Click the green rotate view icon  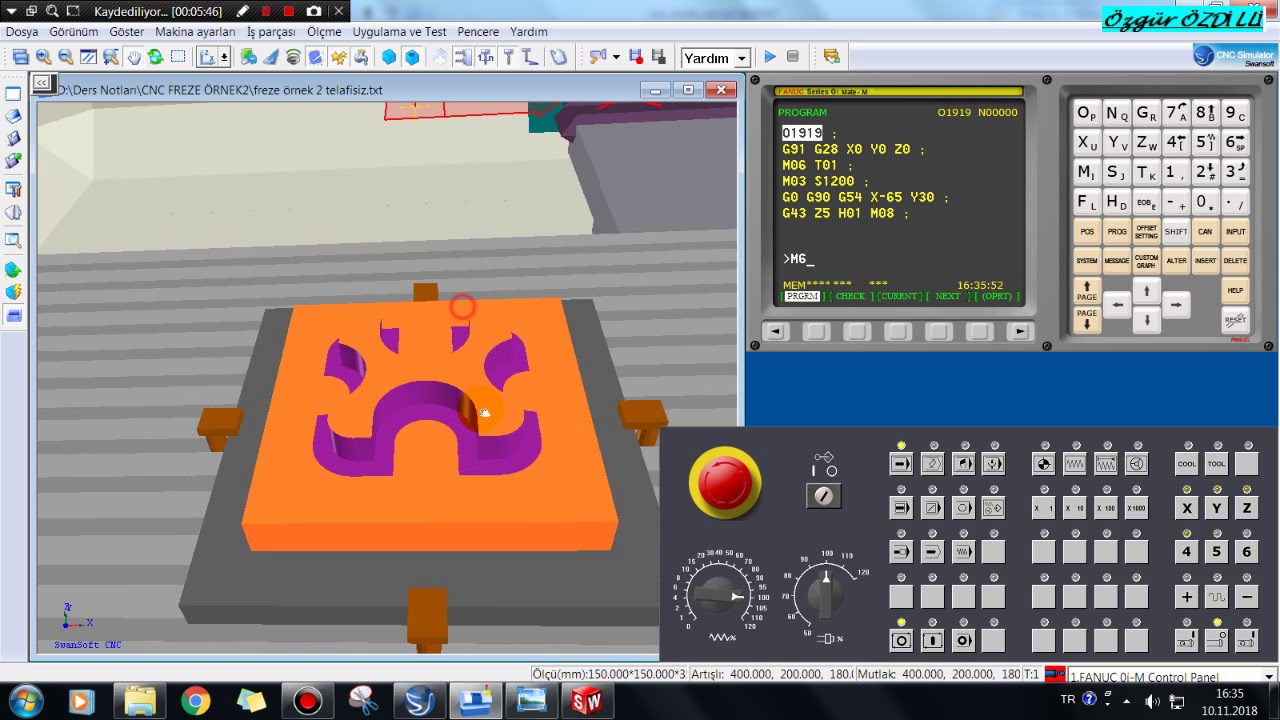pyautogui.click(x=155, y=57)
